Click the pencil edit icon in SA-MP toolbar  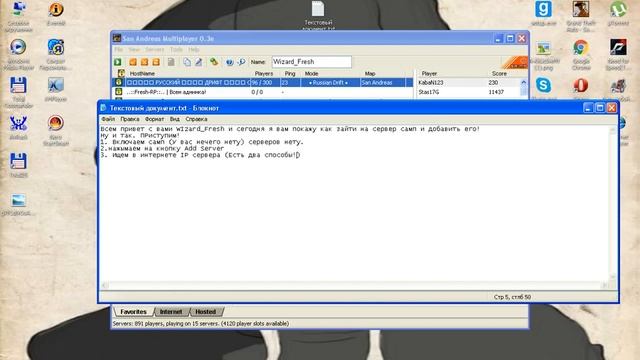(198, 62)
